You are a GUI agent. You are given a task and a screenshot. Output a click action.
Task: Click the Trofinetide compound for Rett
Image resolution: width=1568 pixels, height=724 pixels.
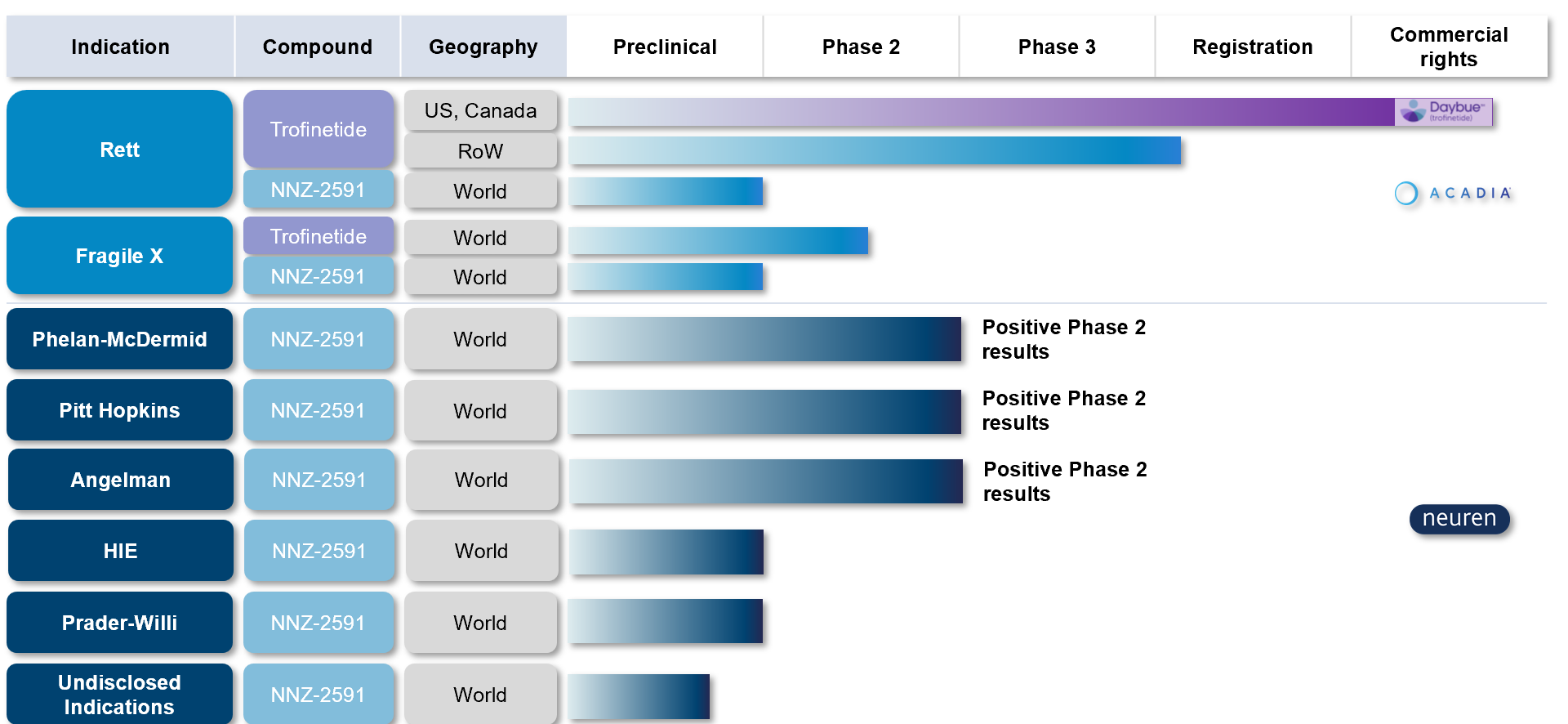click(x=318, y=129)
